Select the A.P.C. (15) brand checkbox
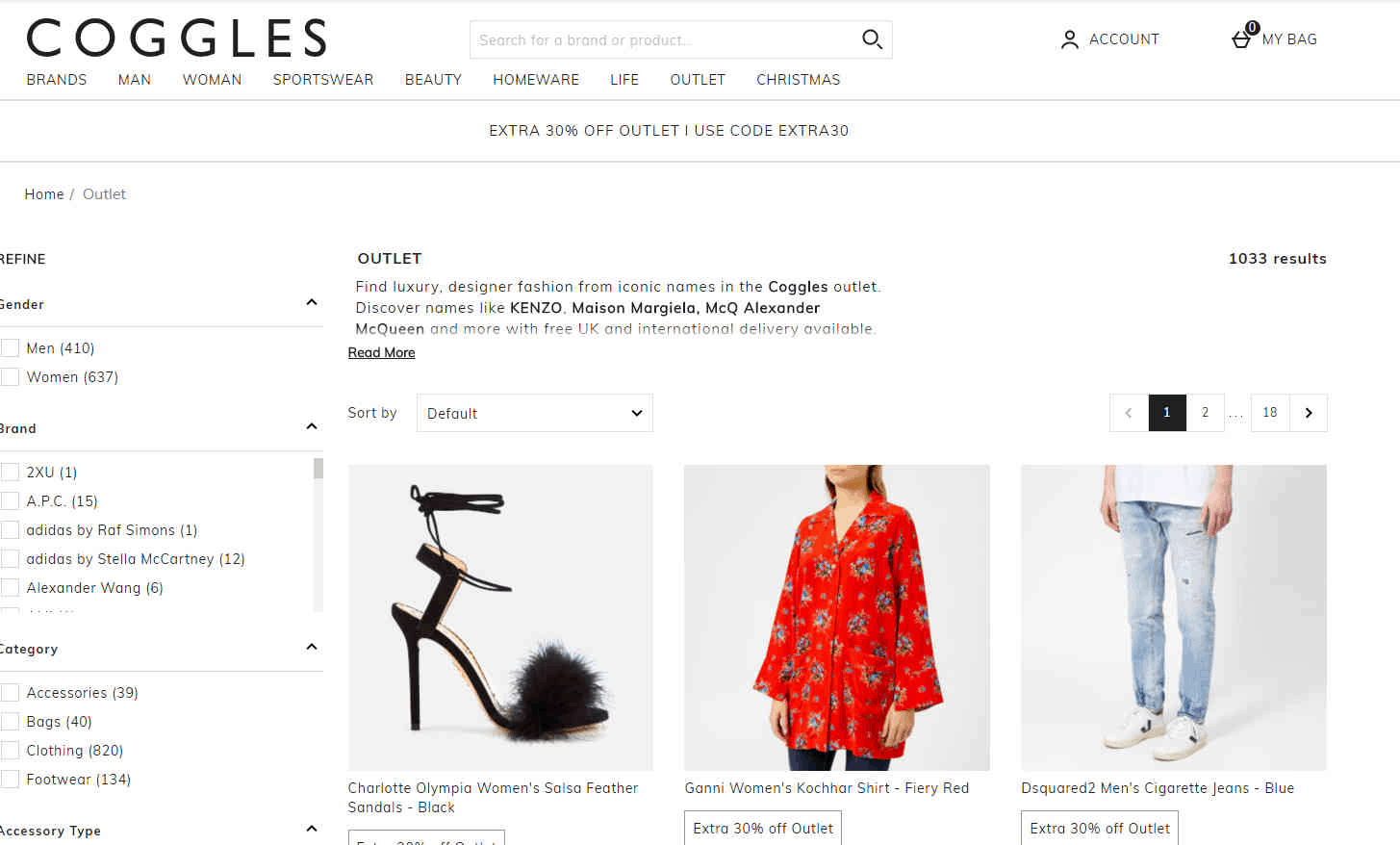Screen dimensions: 1400x845 [11, 500]
